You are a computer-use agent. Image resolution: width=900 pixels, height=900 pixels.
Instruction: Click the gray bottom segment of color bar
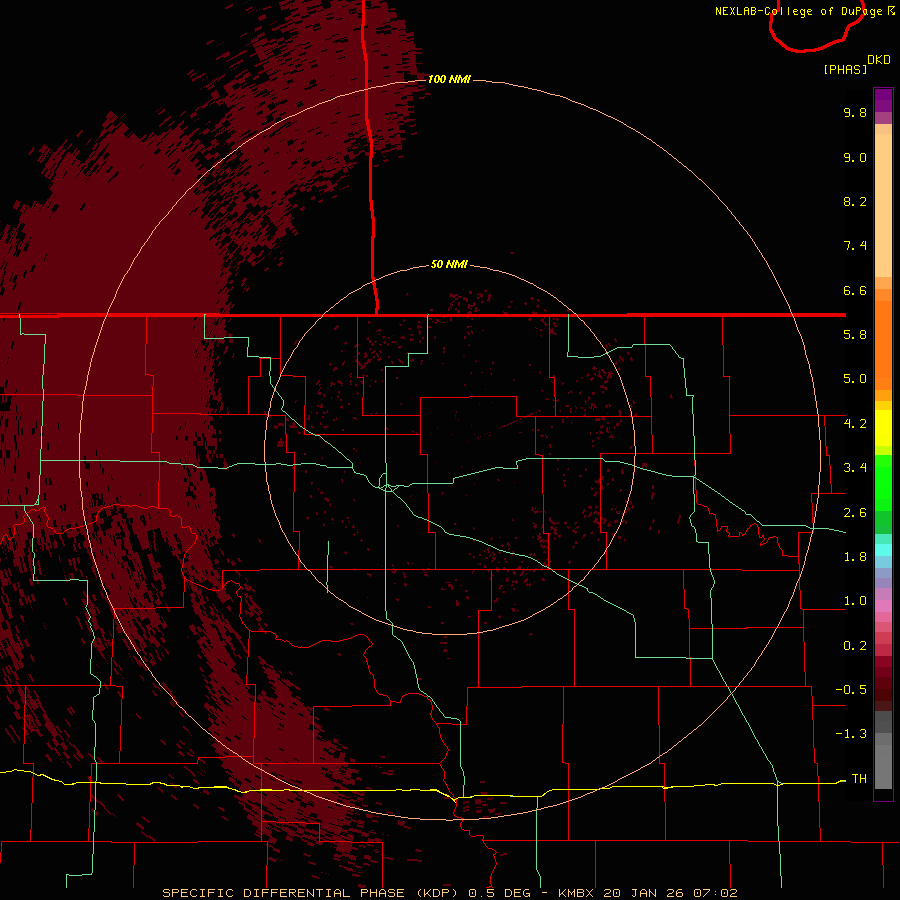[883, 766]
